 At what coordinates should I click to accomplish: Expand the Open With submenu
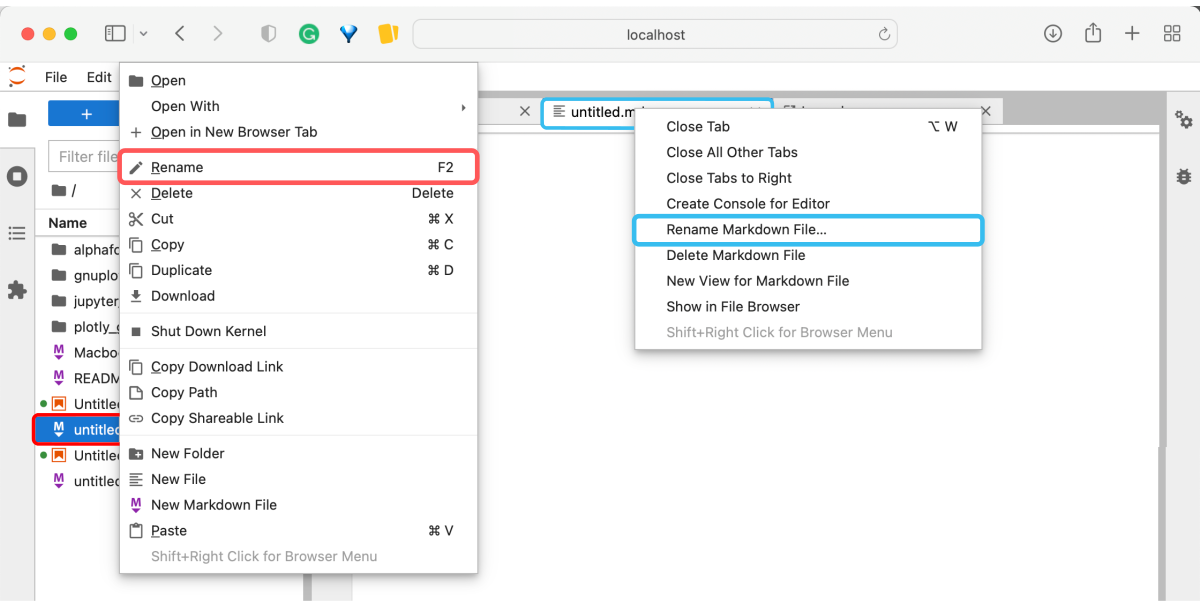[x=300, y=106]
